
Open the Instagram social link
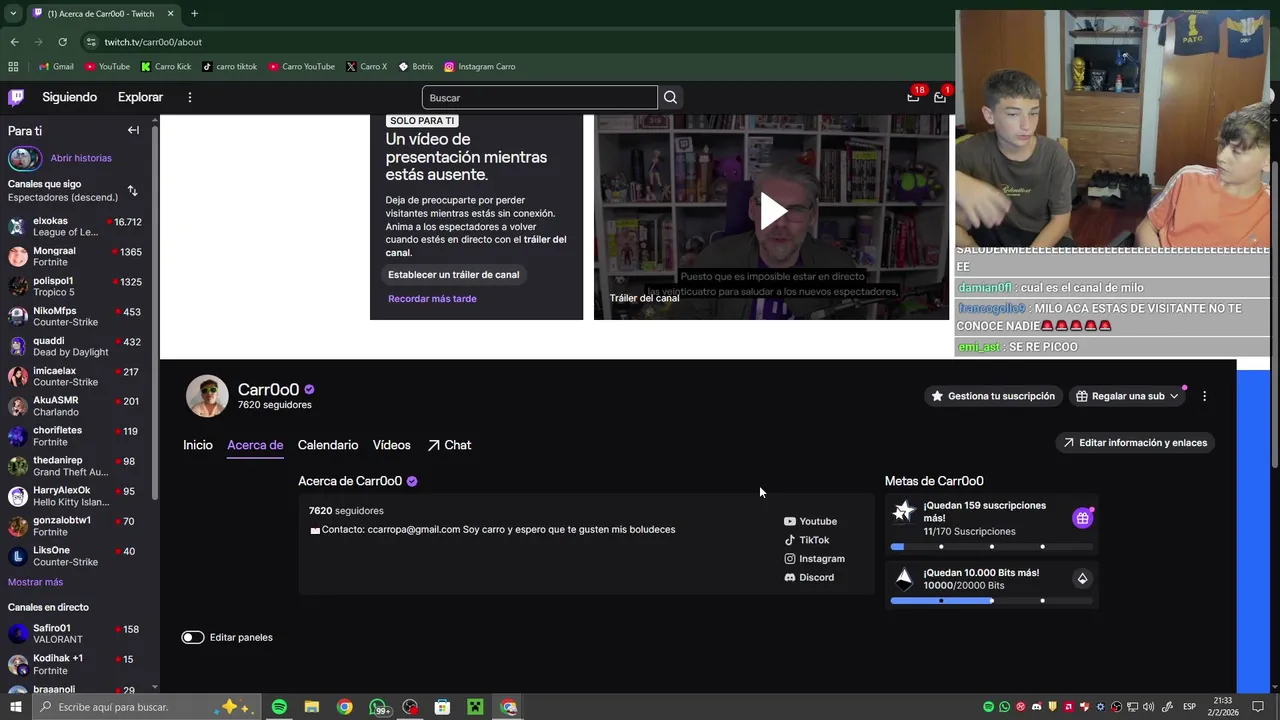(814, 559)
